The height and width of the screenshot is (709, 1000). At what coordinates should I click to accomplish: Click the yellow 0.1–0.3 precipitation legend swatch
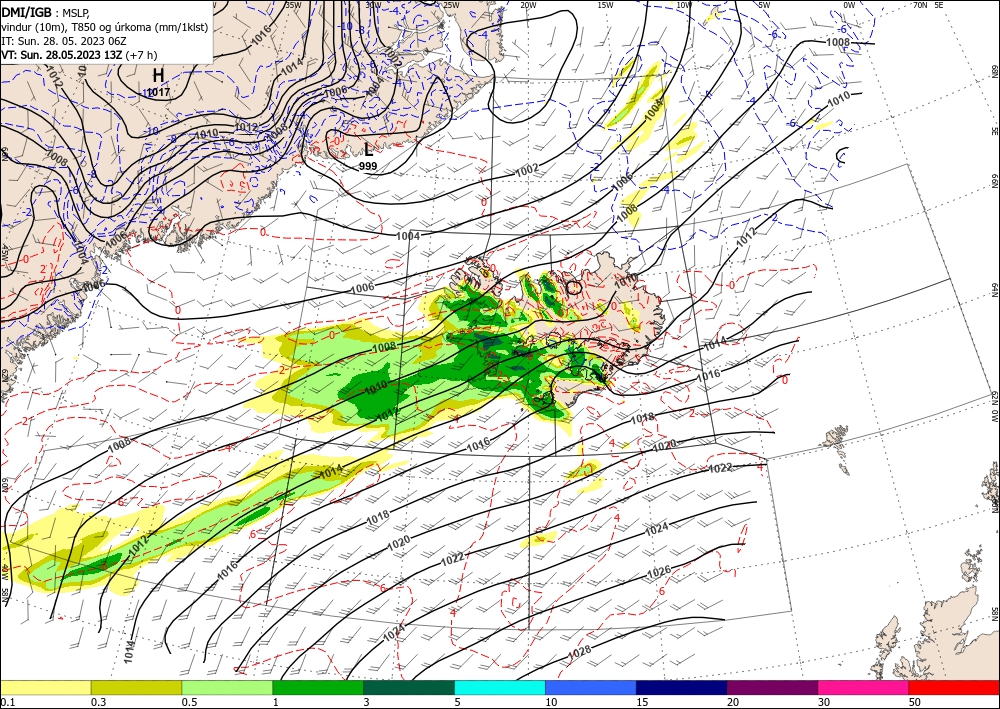(46, 687)
